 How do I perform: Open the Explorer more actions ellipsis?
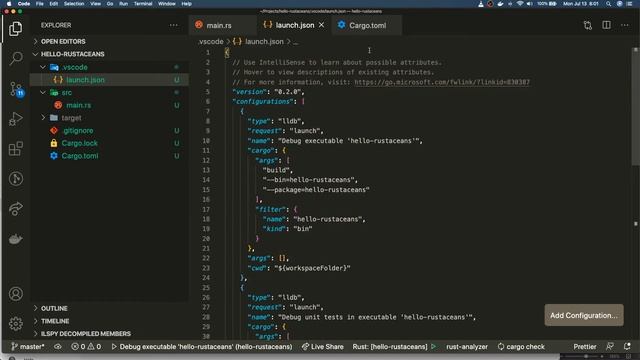pyautogui.click(x=173, y=25)
